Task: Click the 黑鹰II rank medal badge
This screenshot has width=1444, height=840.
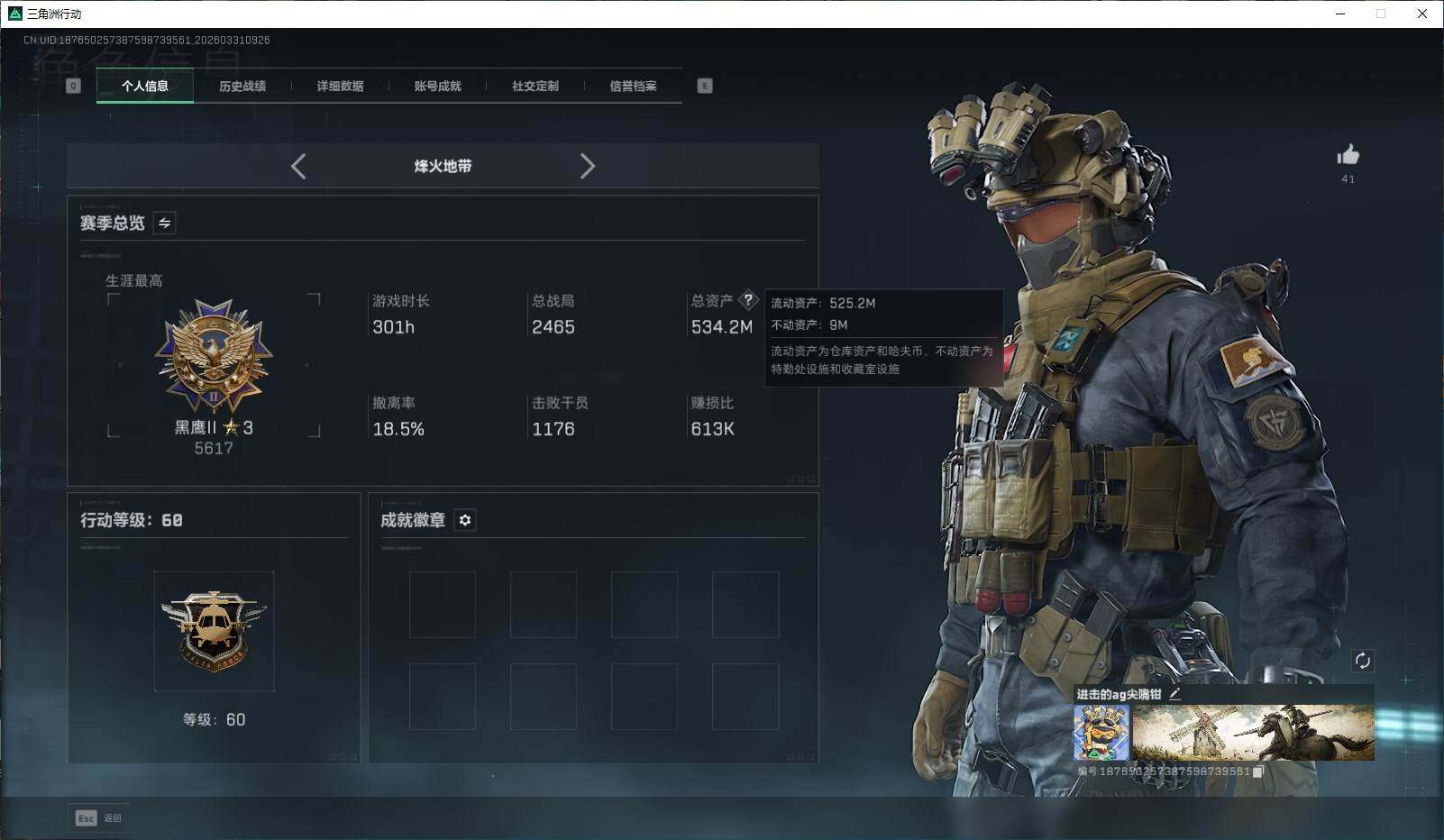Action: coord(214,356)
